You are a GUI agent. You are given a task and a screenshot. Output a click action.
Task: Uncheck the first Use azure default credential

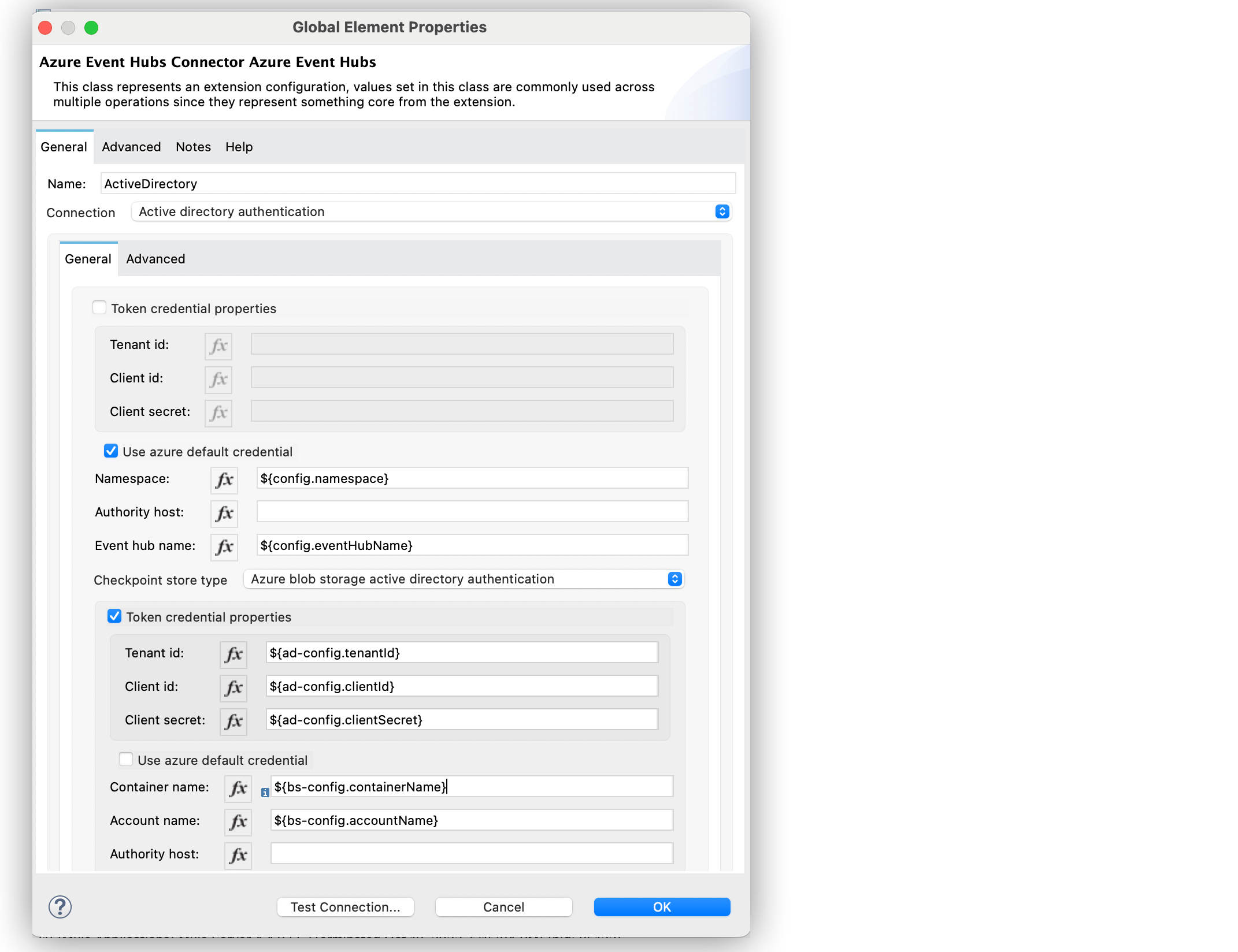click(x=111, y=451)
